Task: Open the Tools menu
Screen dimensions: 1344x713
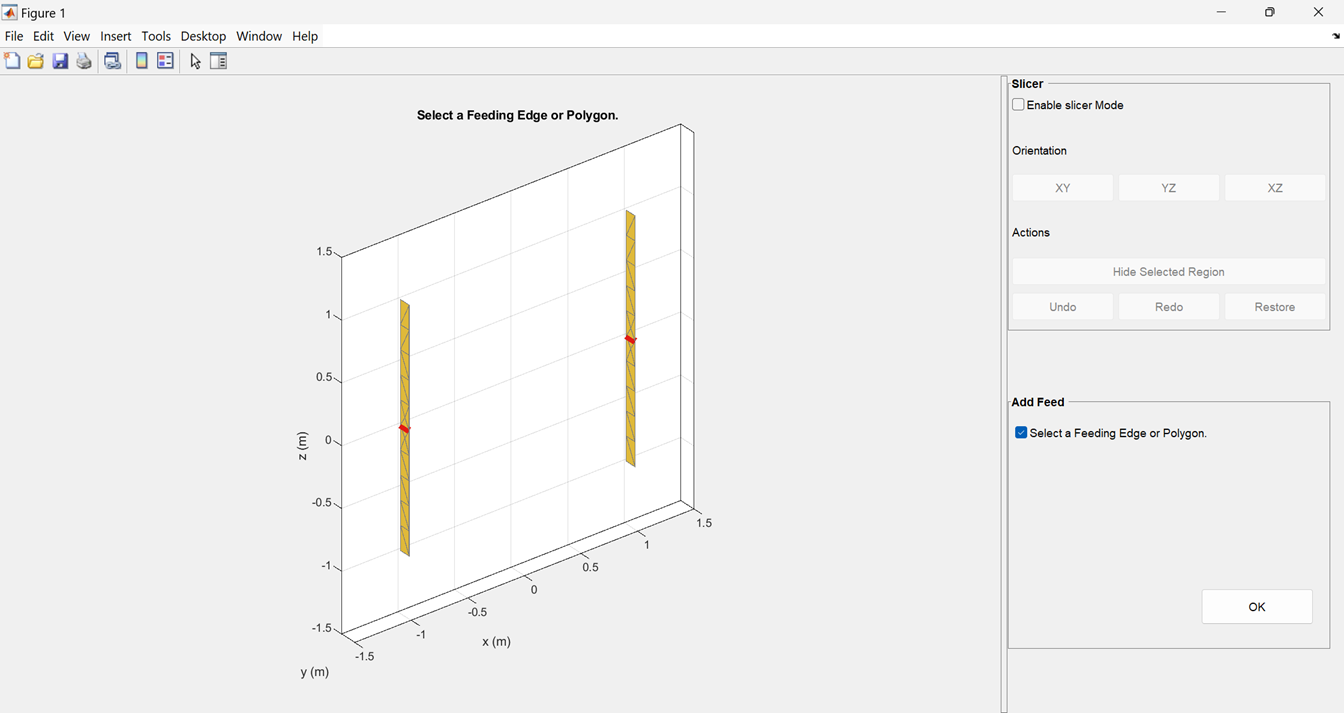Action: click(156, 36)
